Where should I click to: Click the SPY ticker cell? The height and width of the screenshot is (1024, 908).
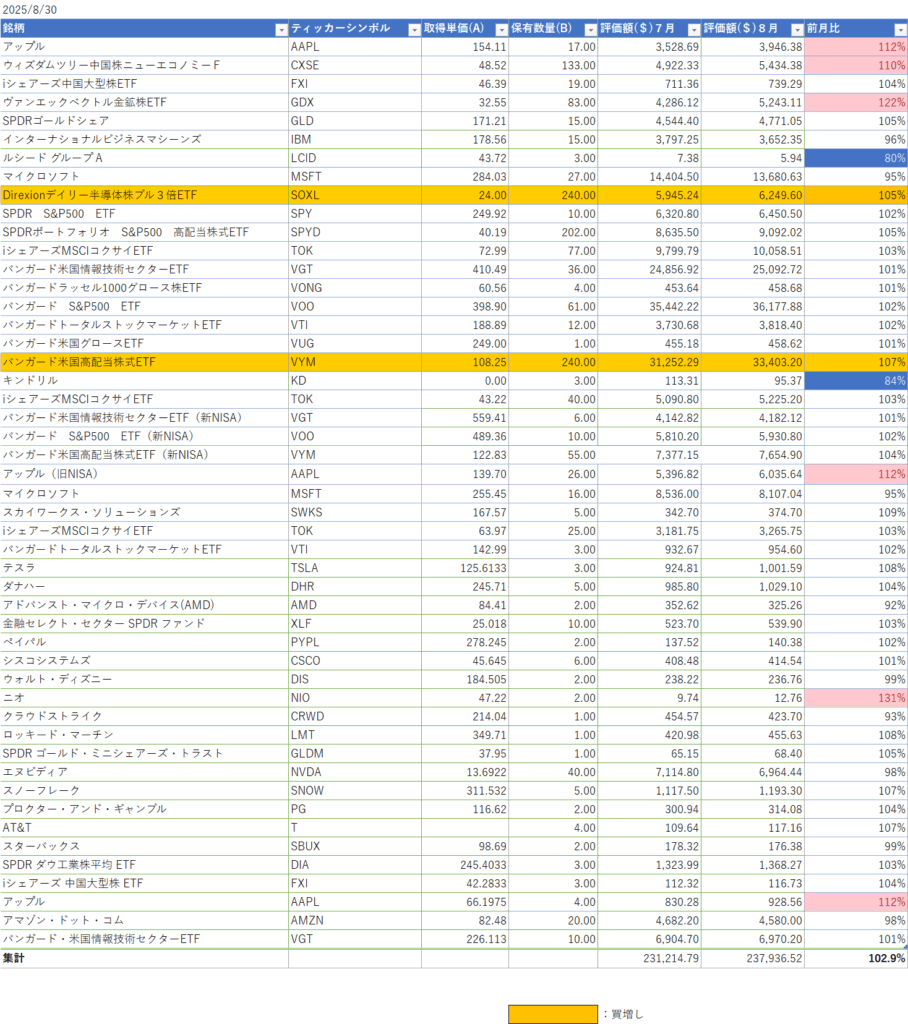(355, 214)
